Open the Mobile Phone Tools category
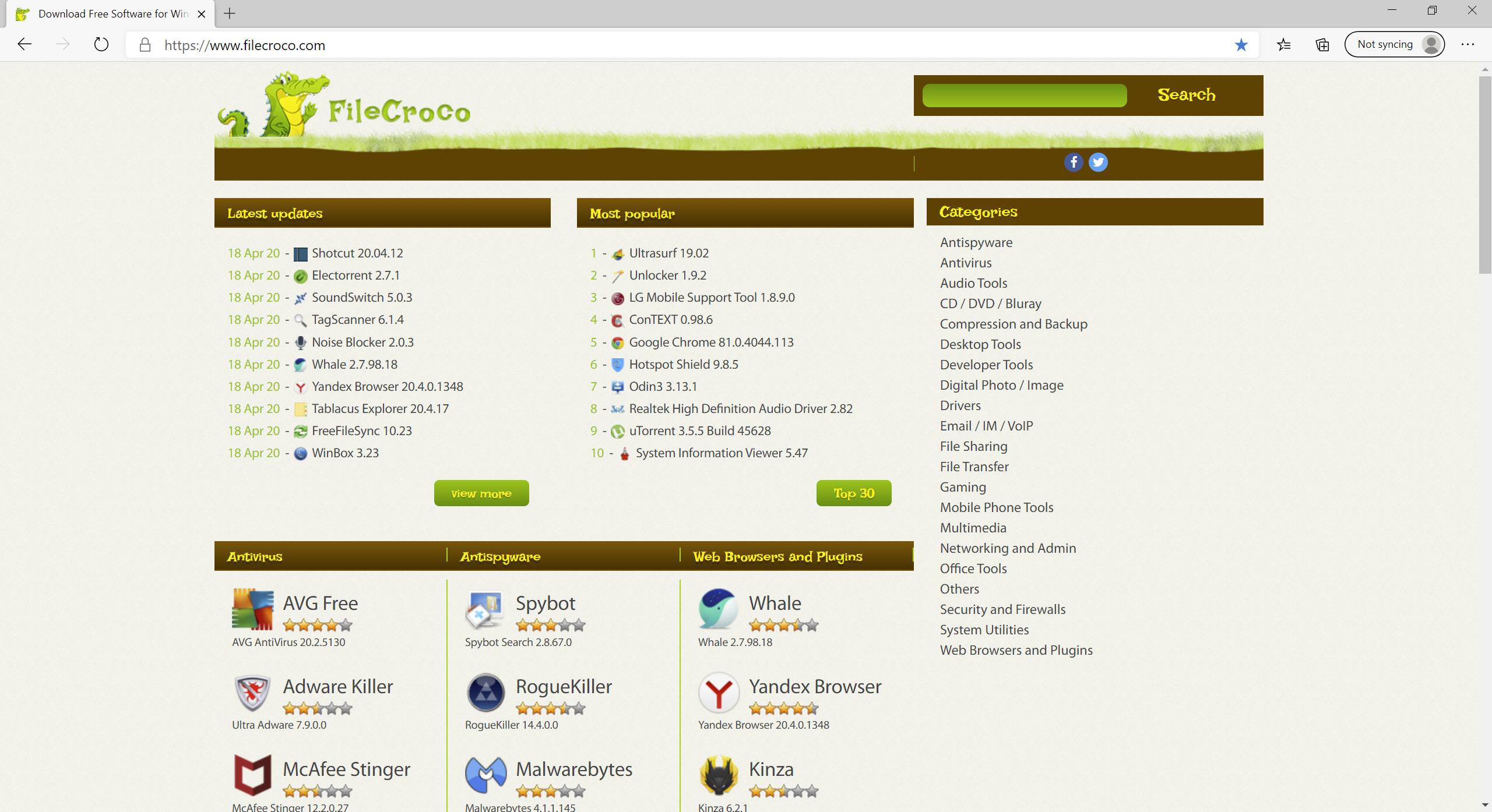 pos(997,507)
